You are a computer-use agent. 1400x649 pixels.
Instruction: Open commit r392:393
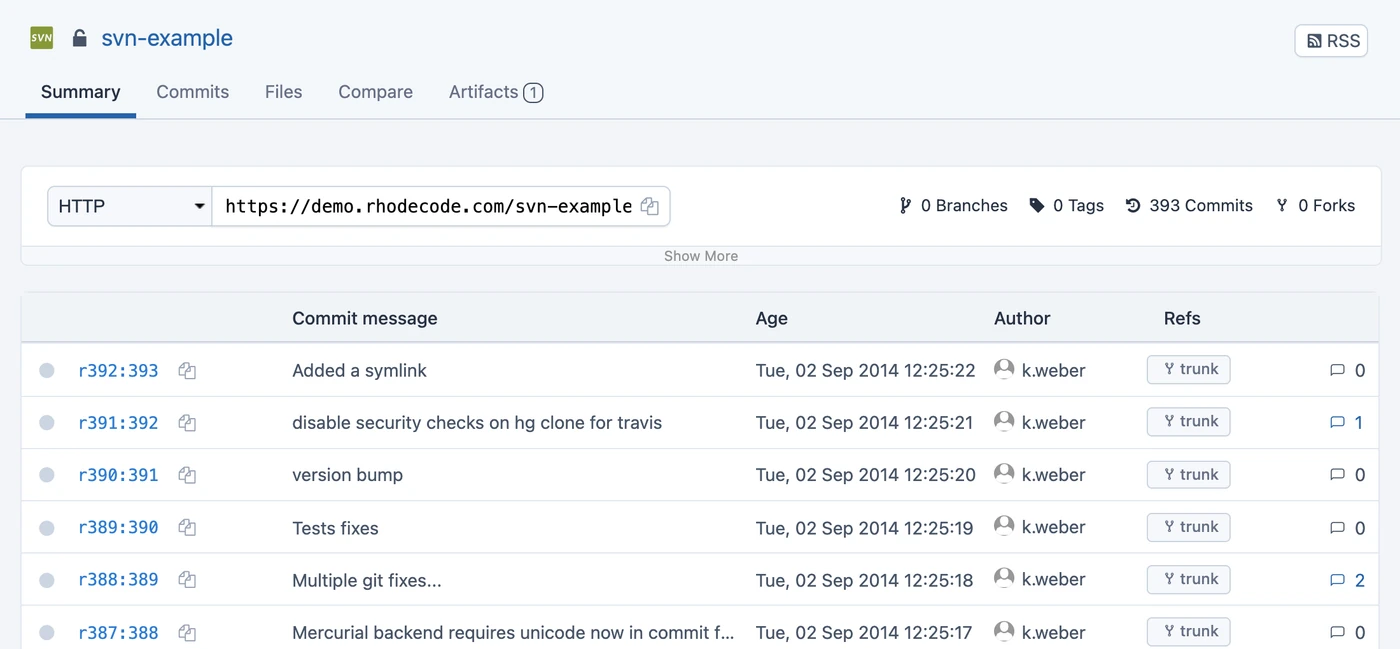click(x=118, y=371)
